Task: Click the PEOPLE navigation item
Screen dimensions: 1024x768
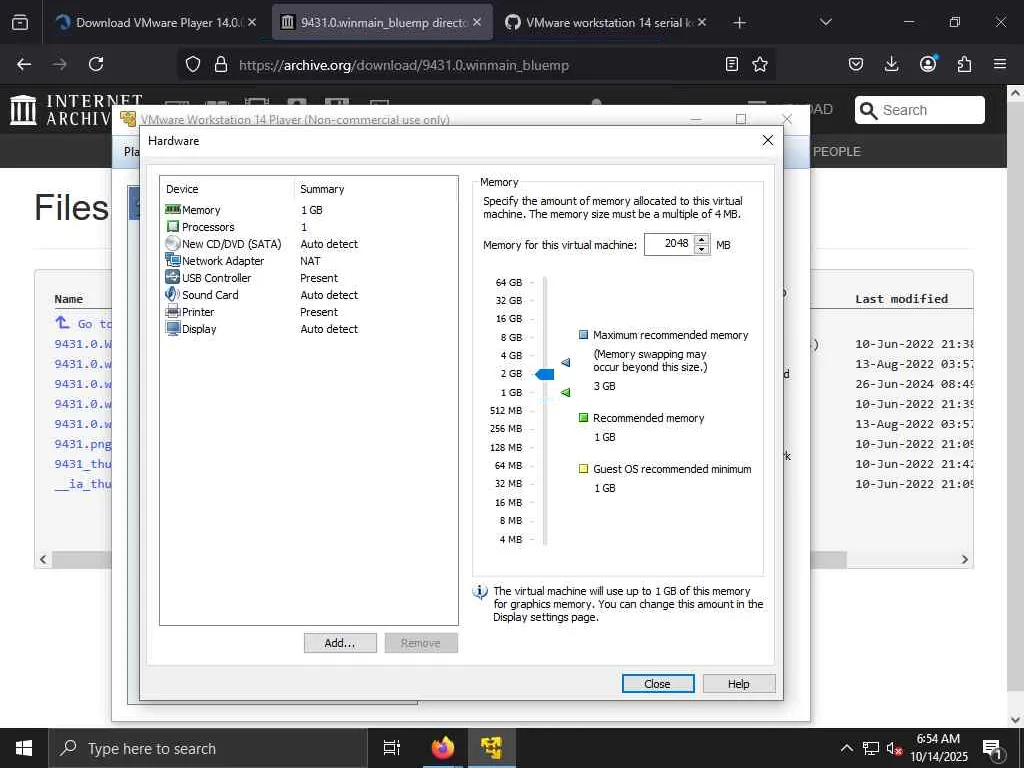Action: pyautogui.click(x=837, y=152)
